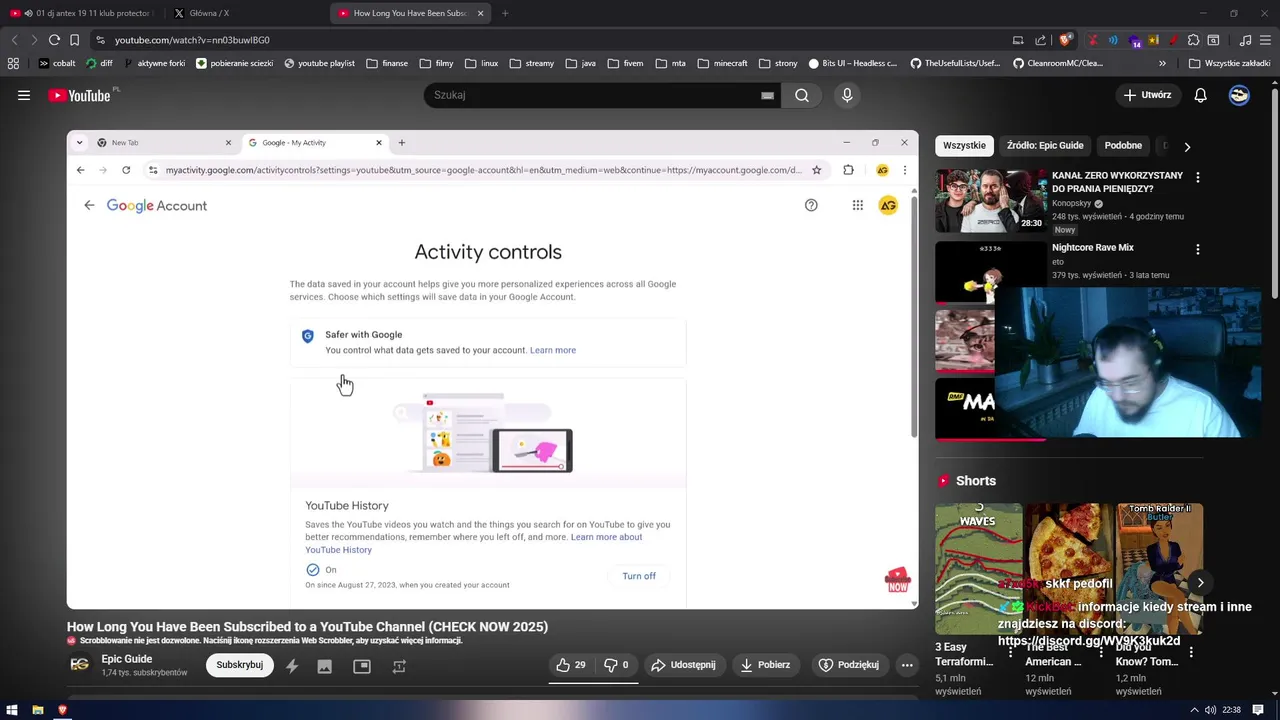The height and width of the screenshot is (720, 1280).
Task: Expand the streamy bookmark folder
Action: 531,63
